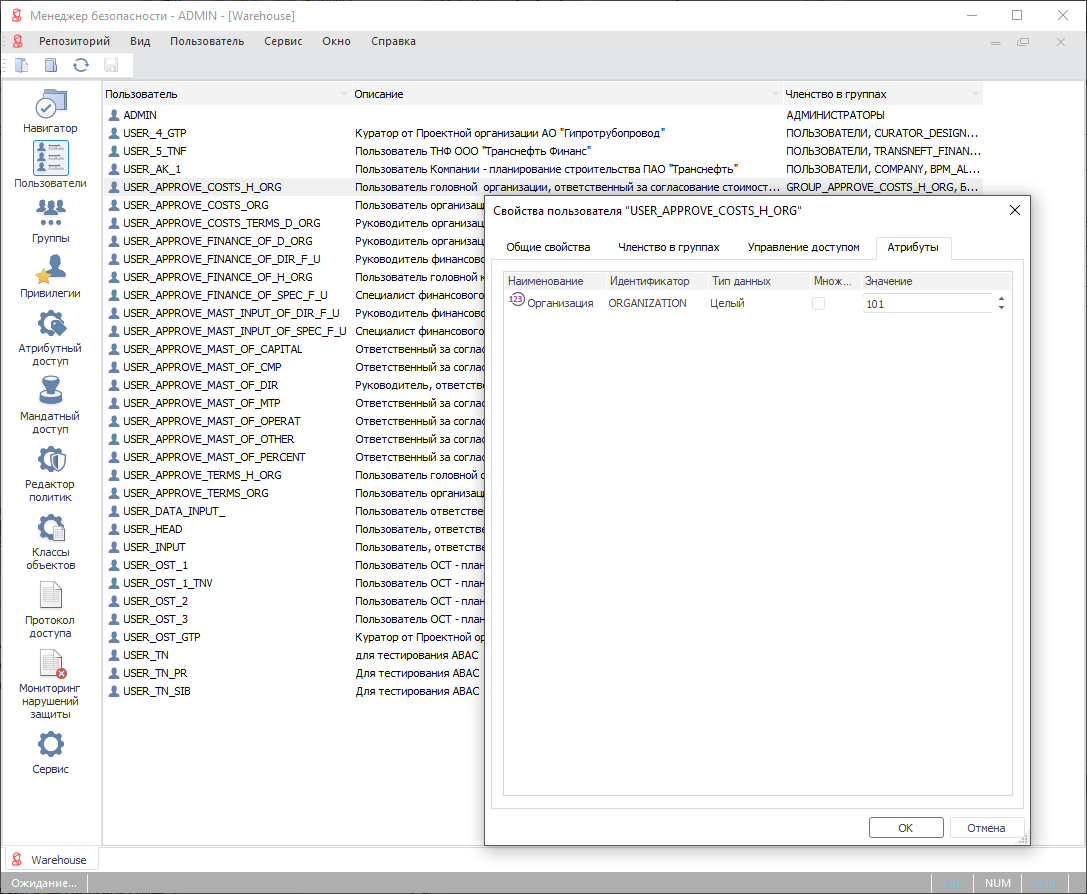Click the disabled save toolbar icon
The image size is (1087, 894).
point(111,65)
